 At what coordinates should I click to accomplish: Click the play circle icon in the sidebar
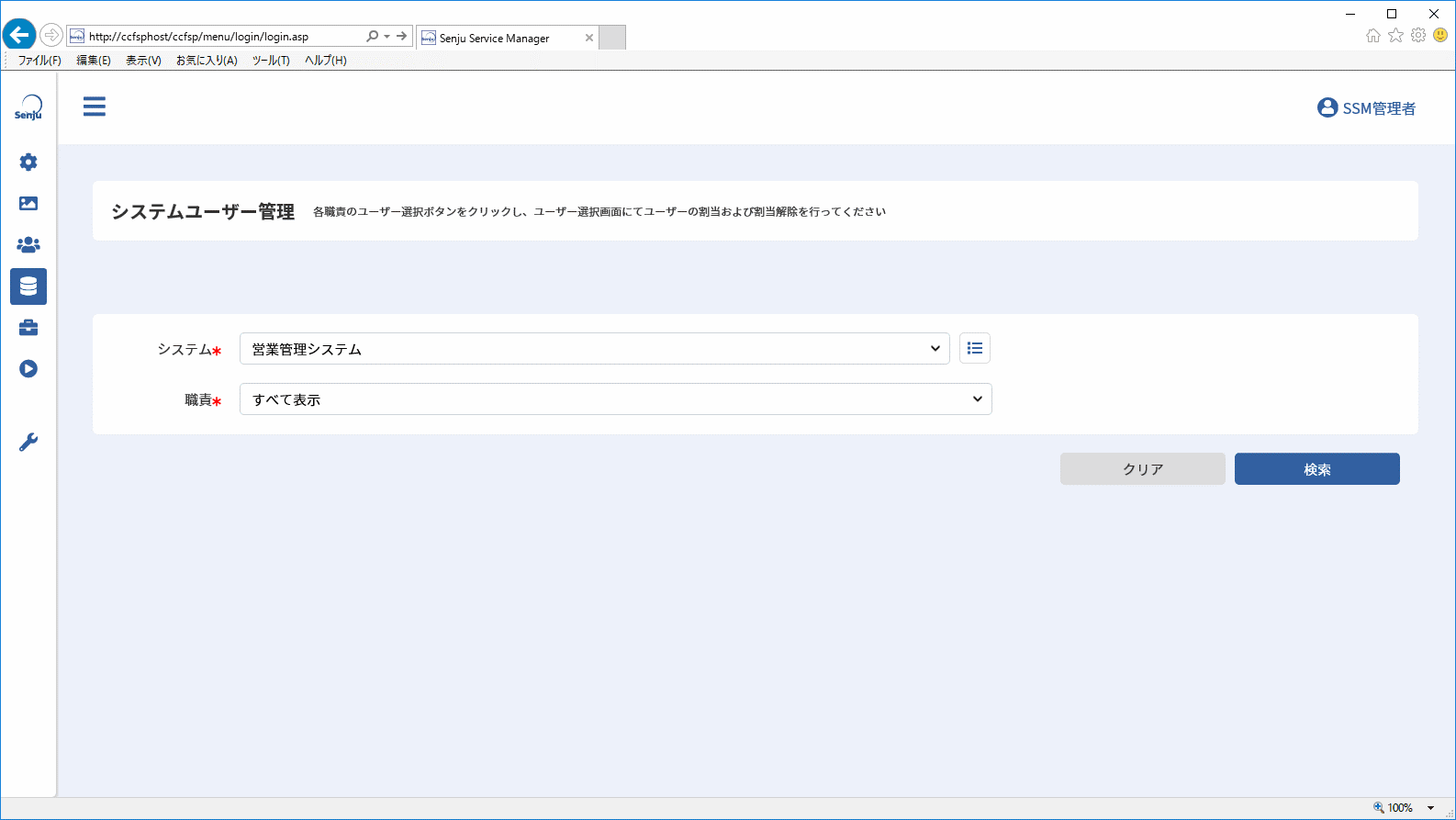(x=28, y=369)
